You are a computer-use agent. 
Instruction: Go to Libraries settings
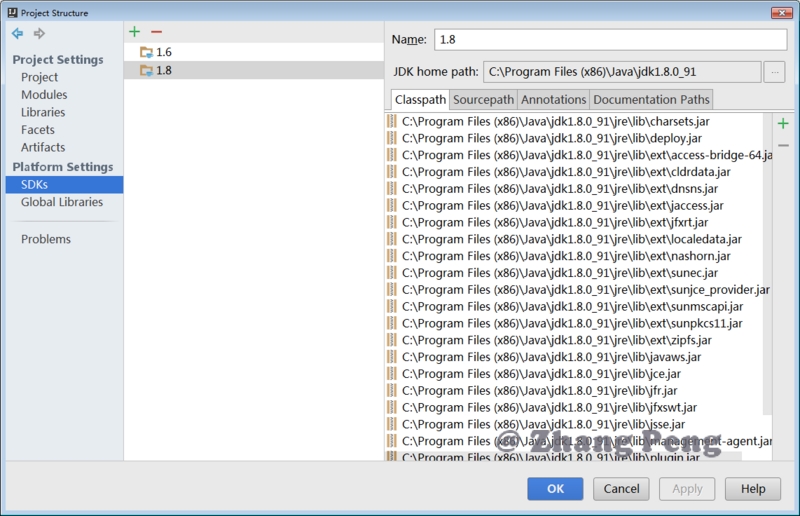tap(43, 112)
